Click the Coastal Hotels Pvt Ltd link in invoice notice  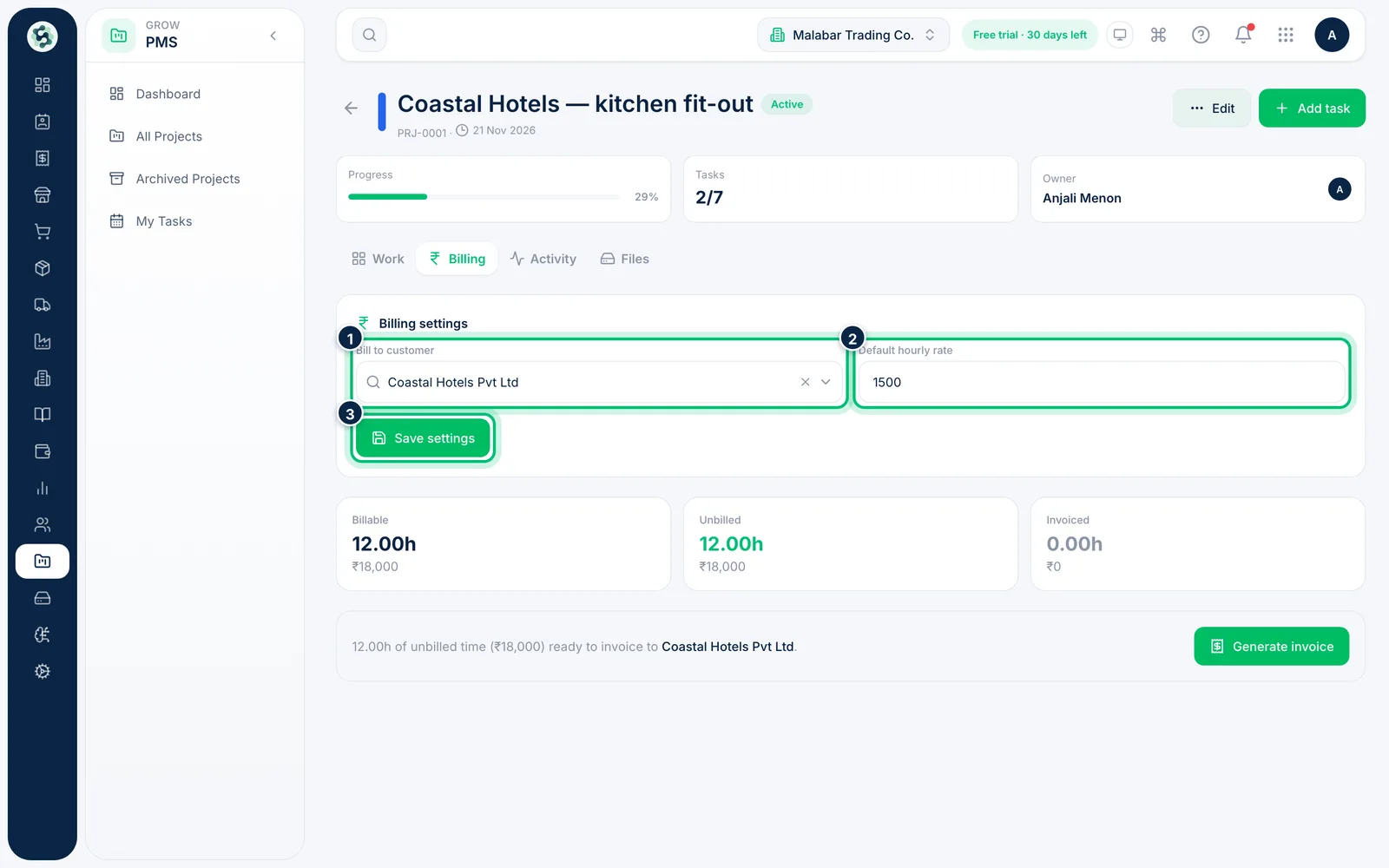727,647
